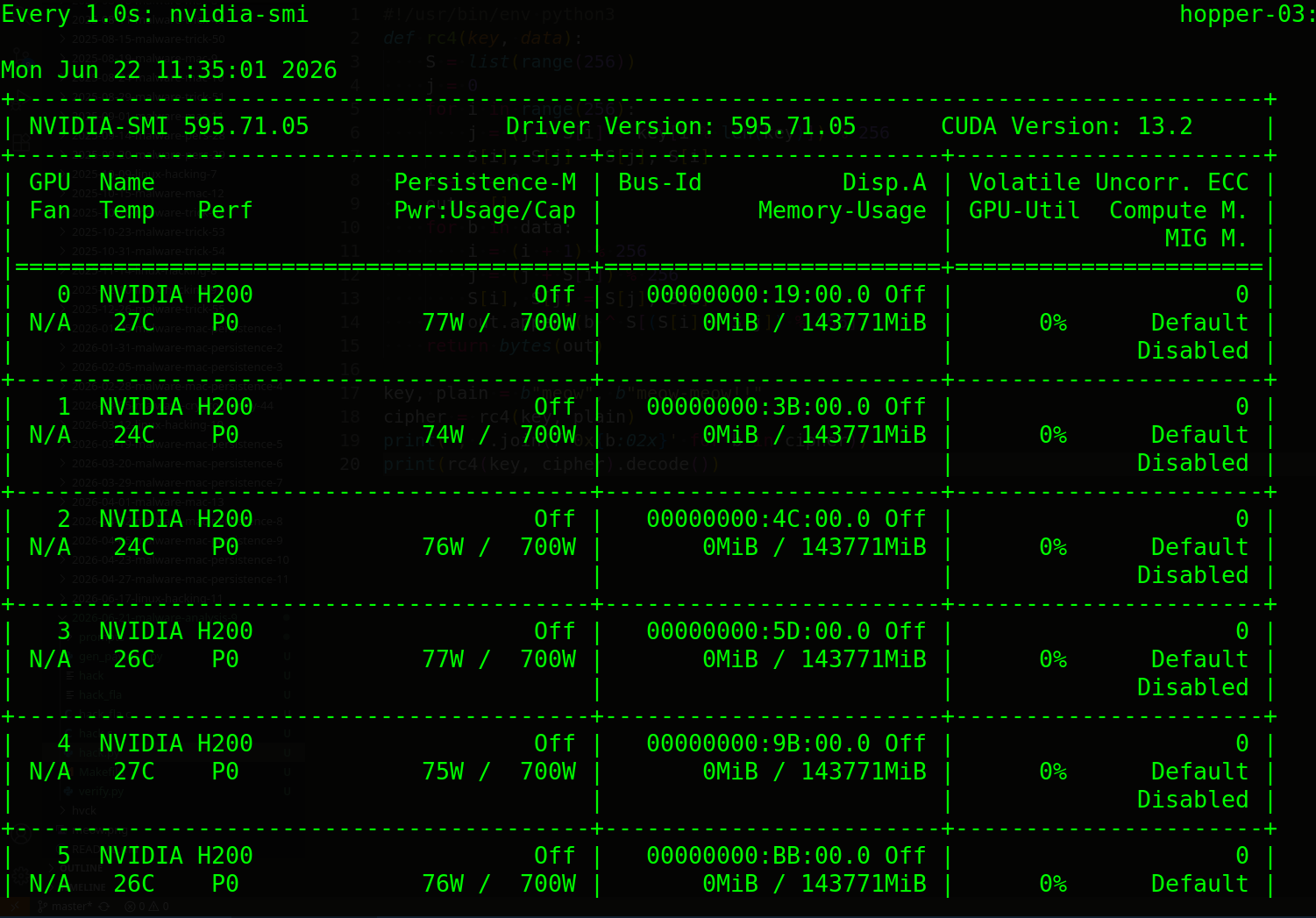The image size is (1316, 918).
Task: Click the '26C' temperature of GPU 3
Action: tap(134, 659)
